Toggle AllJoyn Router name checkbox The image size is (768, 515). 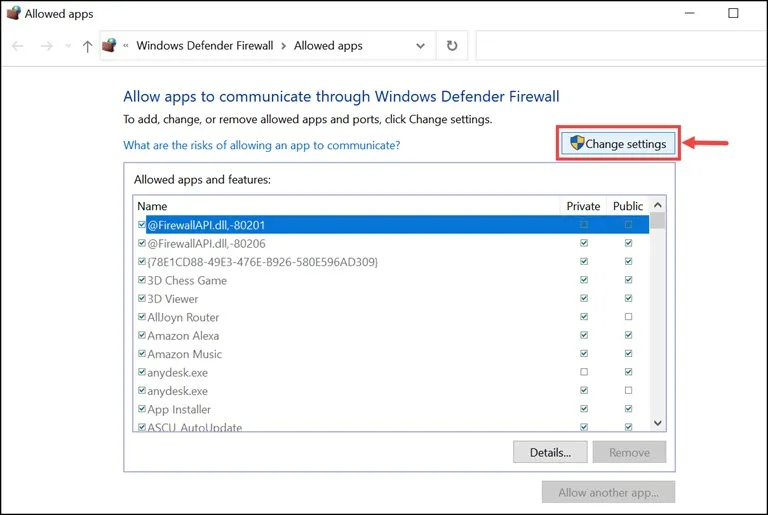pyautogui.click(x=142, y=317)
